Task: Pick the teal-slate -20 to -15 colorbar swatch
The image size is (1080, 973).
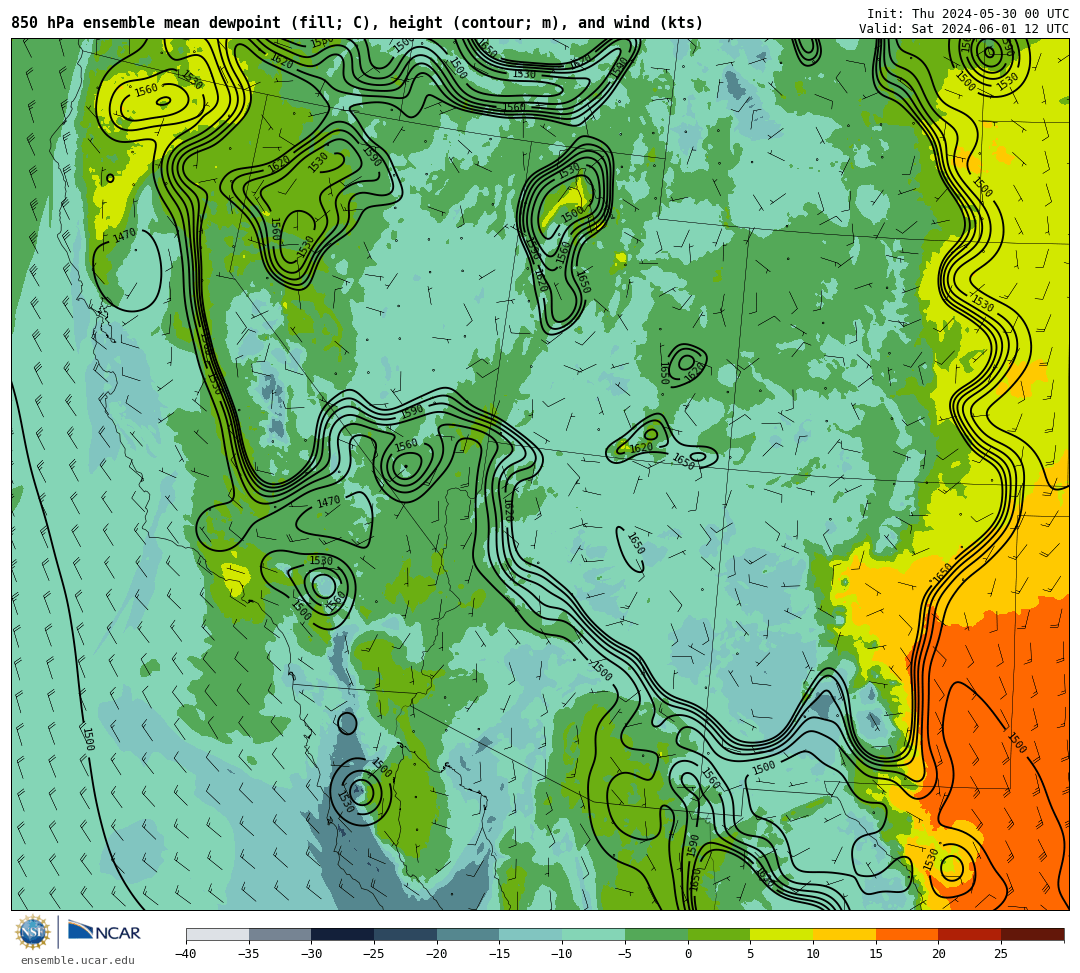Action: point(468,934)
